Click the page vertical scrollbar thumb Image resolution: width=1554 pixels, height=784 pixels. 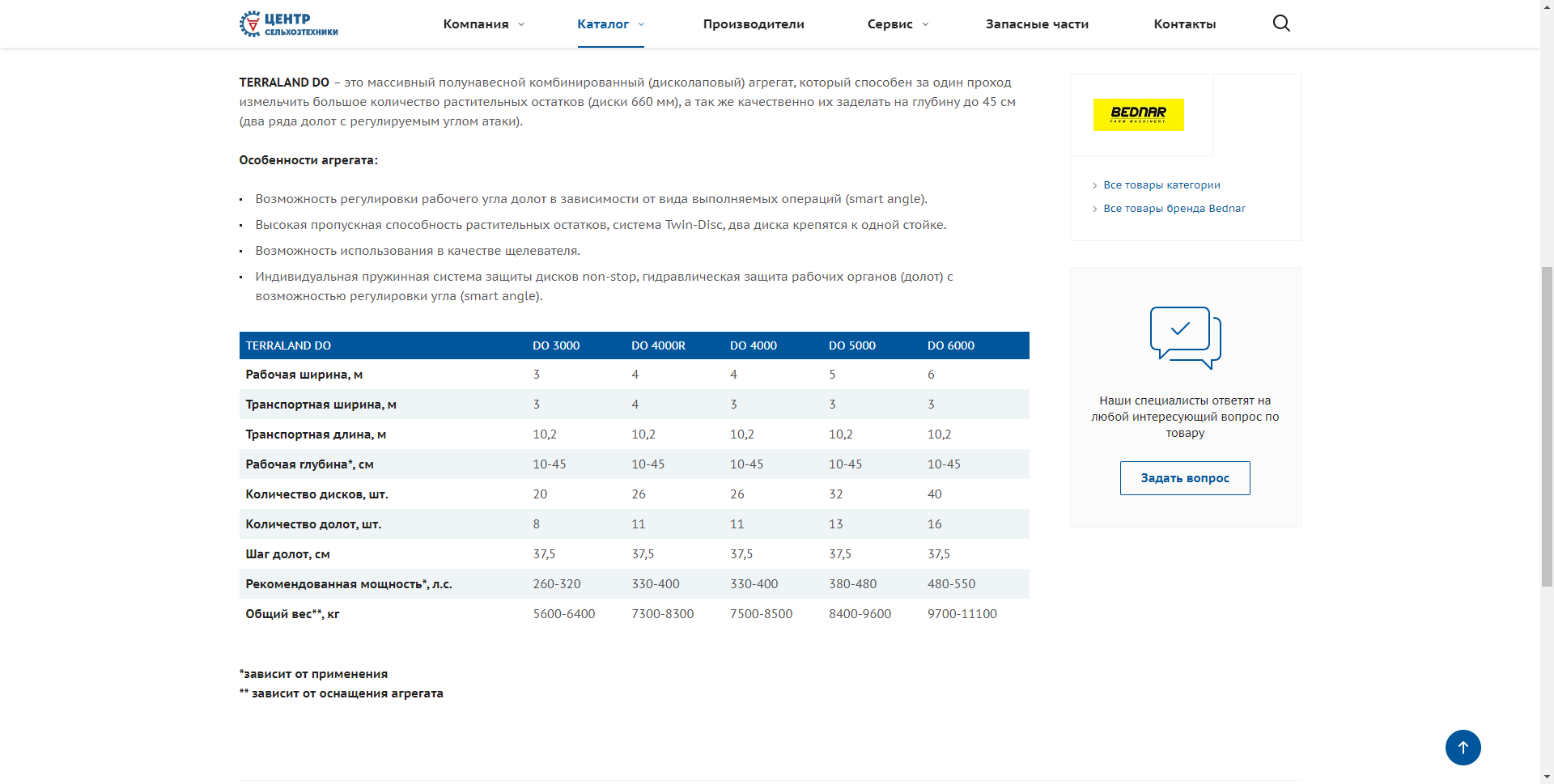(x=1547, y=426)
